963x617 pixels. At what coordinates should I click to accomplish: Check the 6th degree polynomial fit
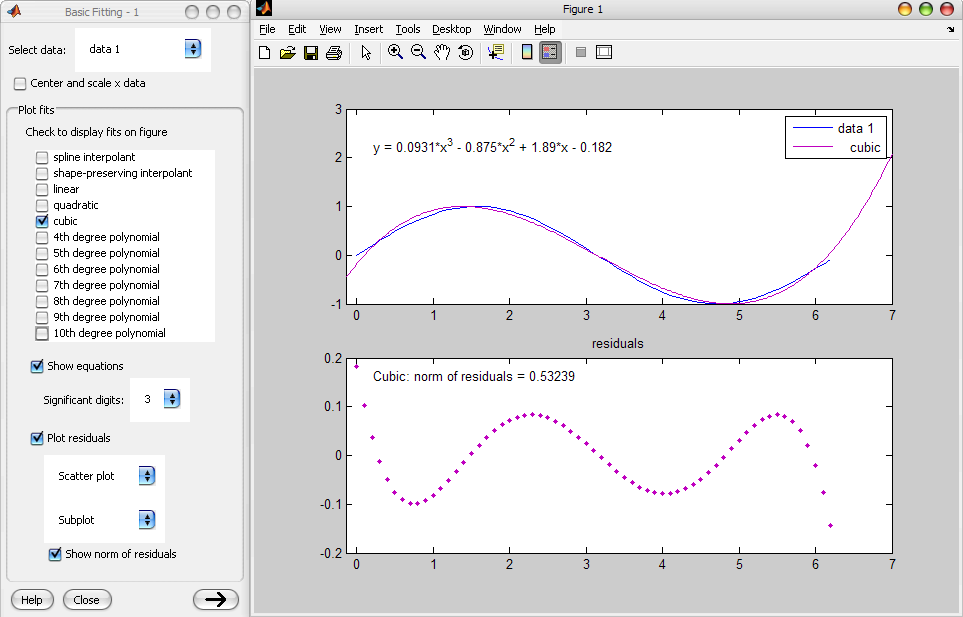[42, 270]
